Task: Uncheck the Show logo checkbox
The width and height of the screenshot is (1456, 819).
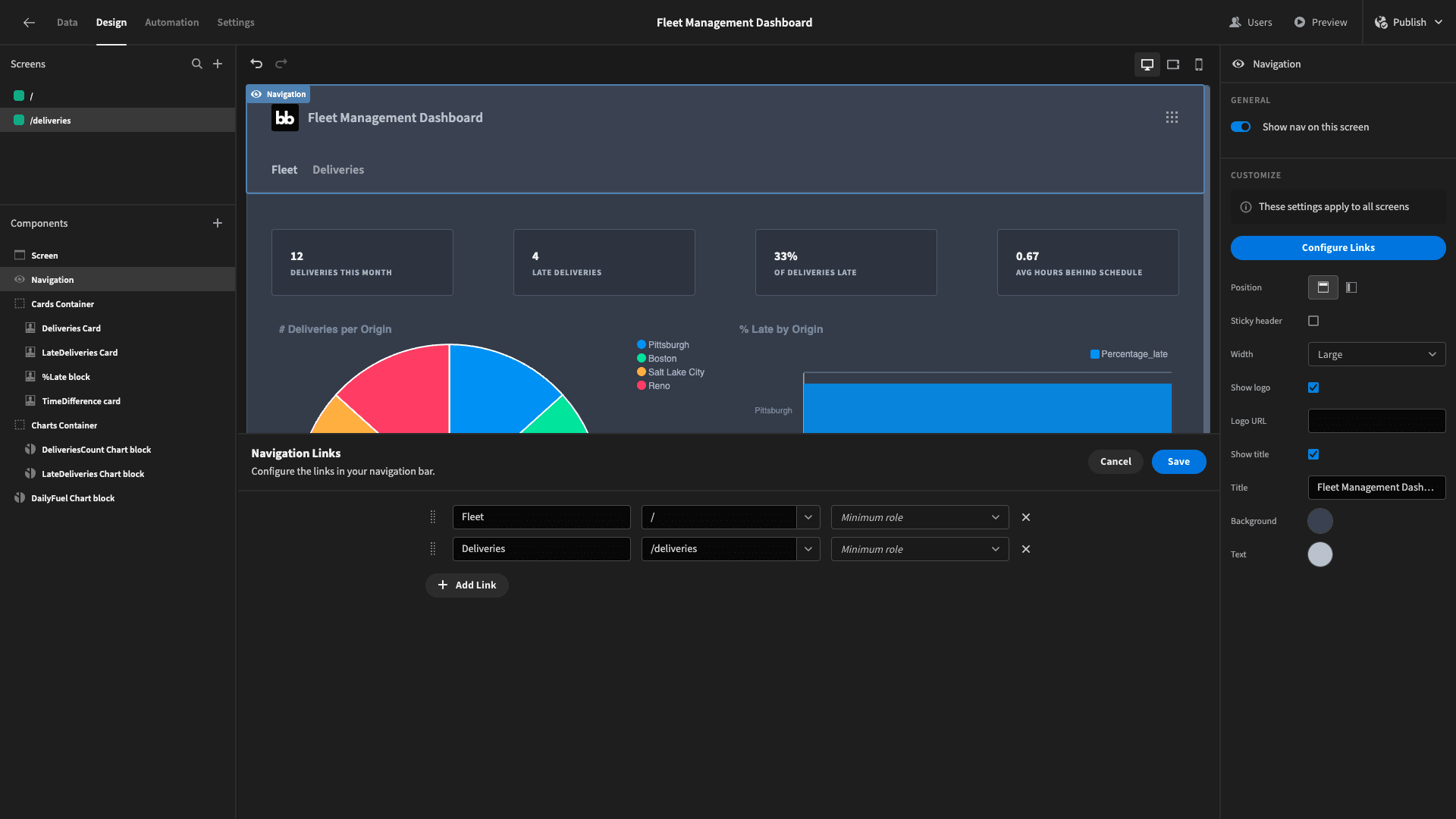Action: click(1313, 388)
